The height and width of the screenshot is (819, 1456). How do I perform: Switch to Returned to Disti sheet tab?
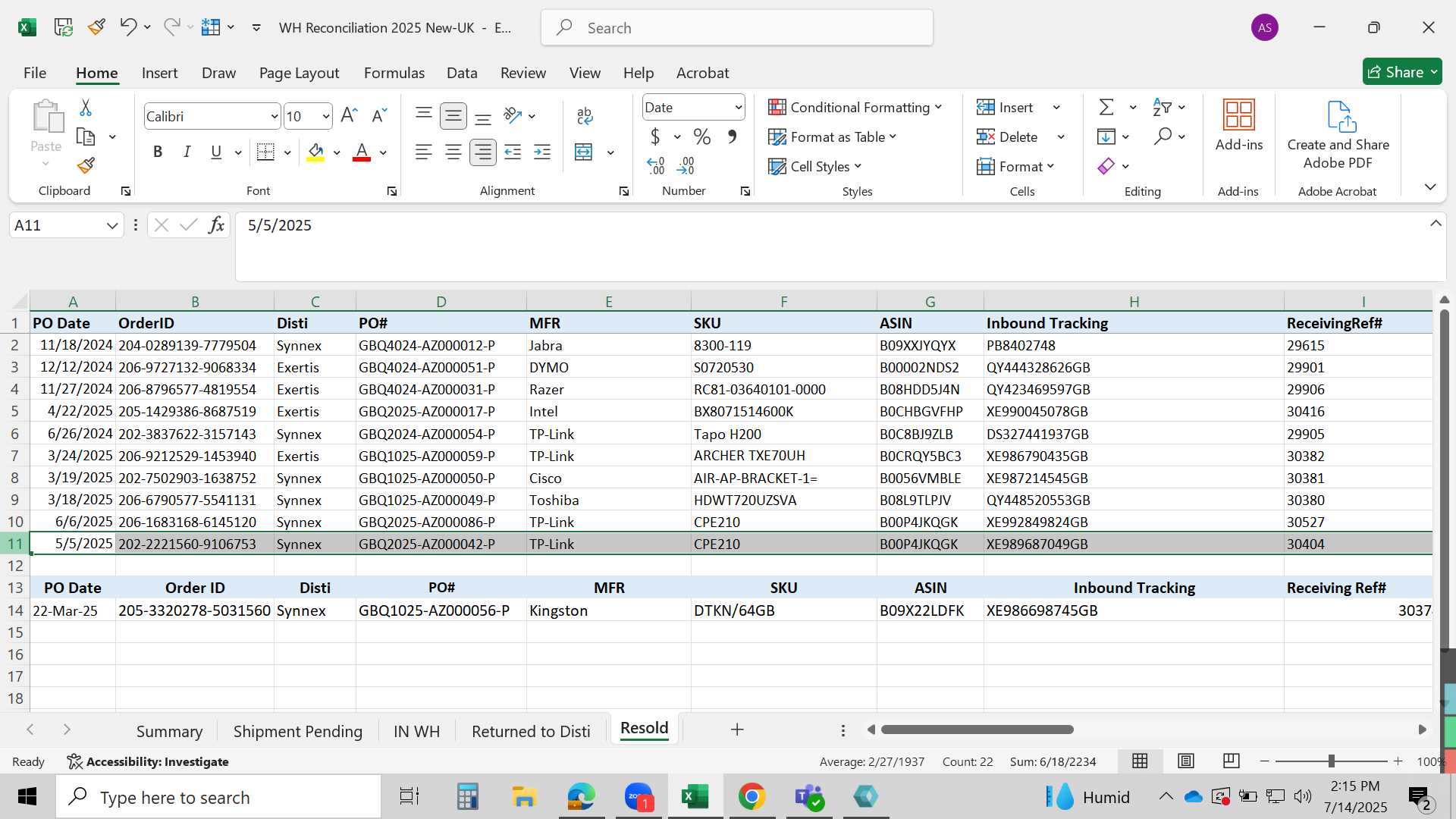point(531,731)
